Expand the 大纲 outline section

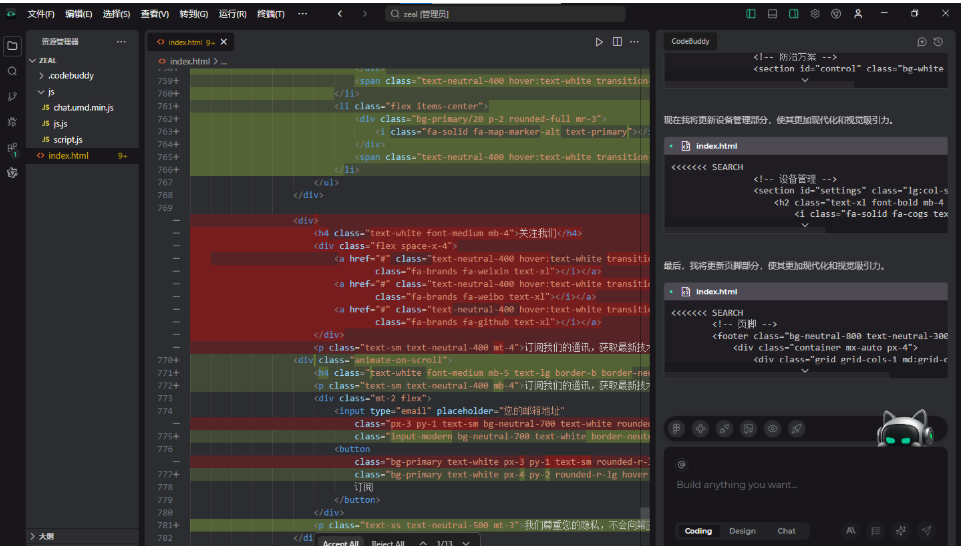(x=45, y=537)
